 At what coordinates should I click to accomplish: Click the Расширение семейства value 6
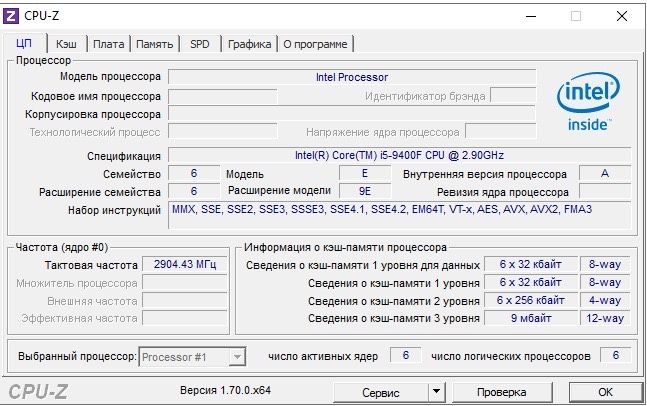pos(194,191)
